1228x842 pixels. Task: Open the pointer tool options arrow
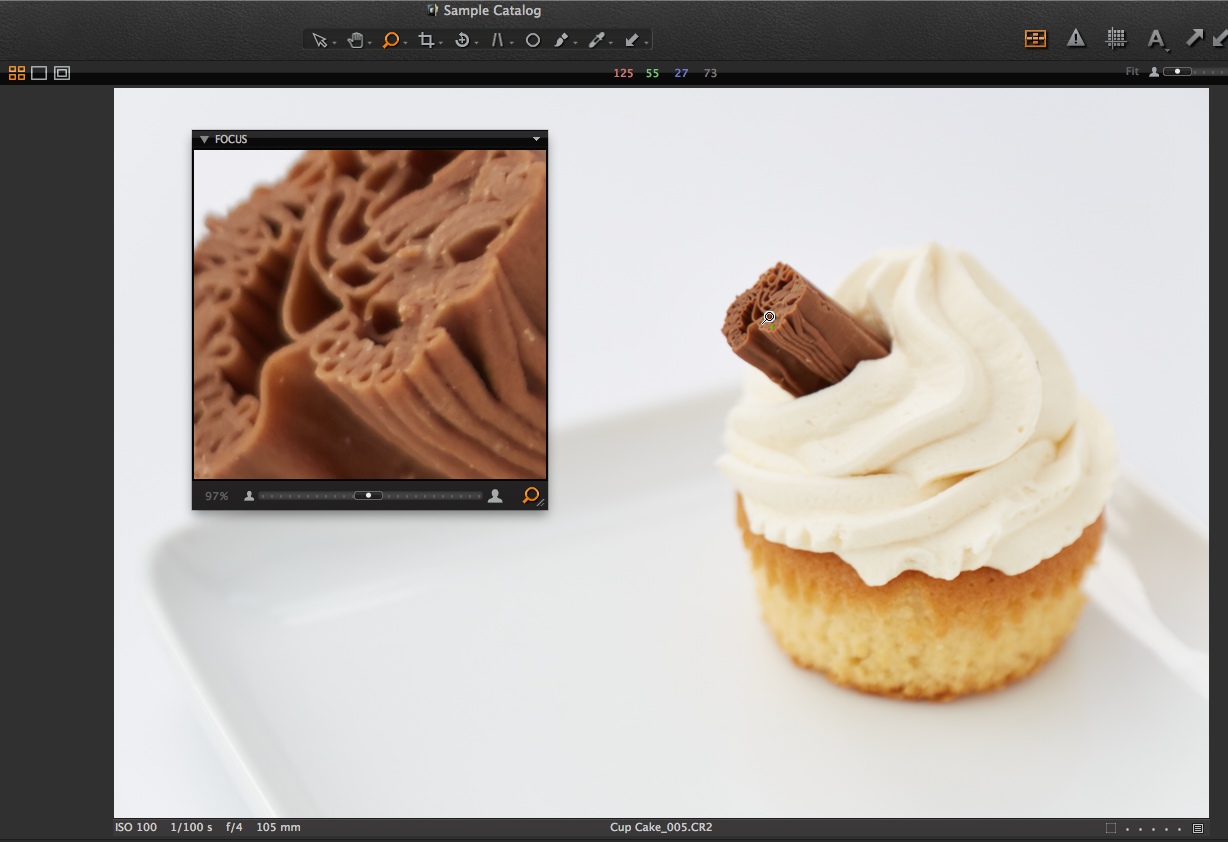click(x=334, y=43)
